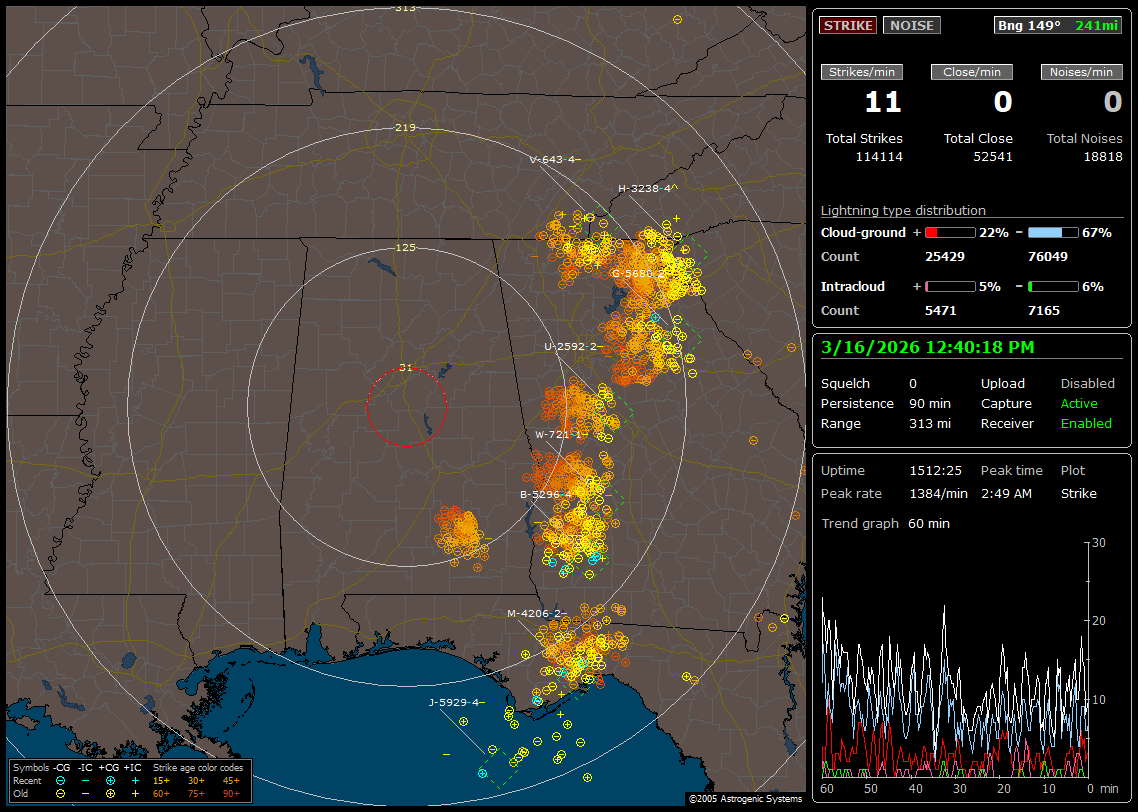Click the recent +IC cyan plus symbol
The height and width of the screenshot is (812, 1138).
point(135,780)
